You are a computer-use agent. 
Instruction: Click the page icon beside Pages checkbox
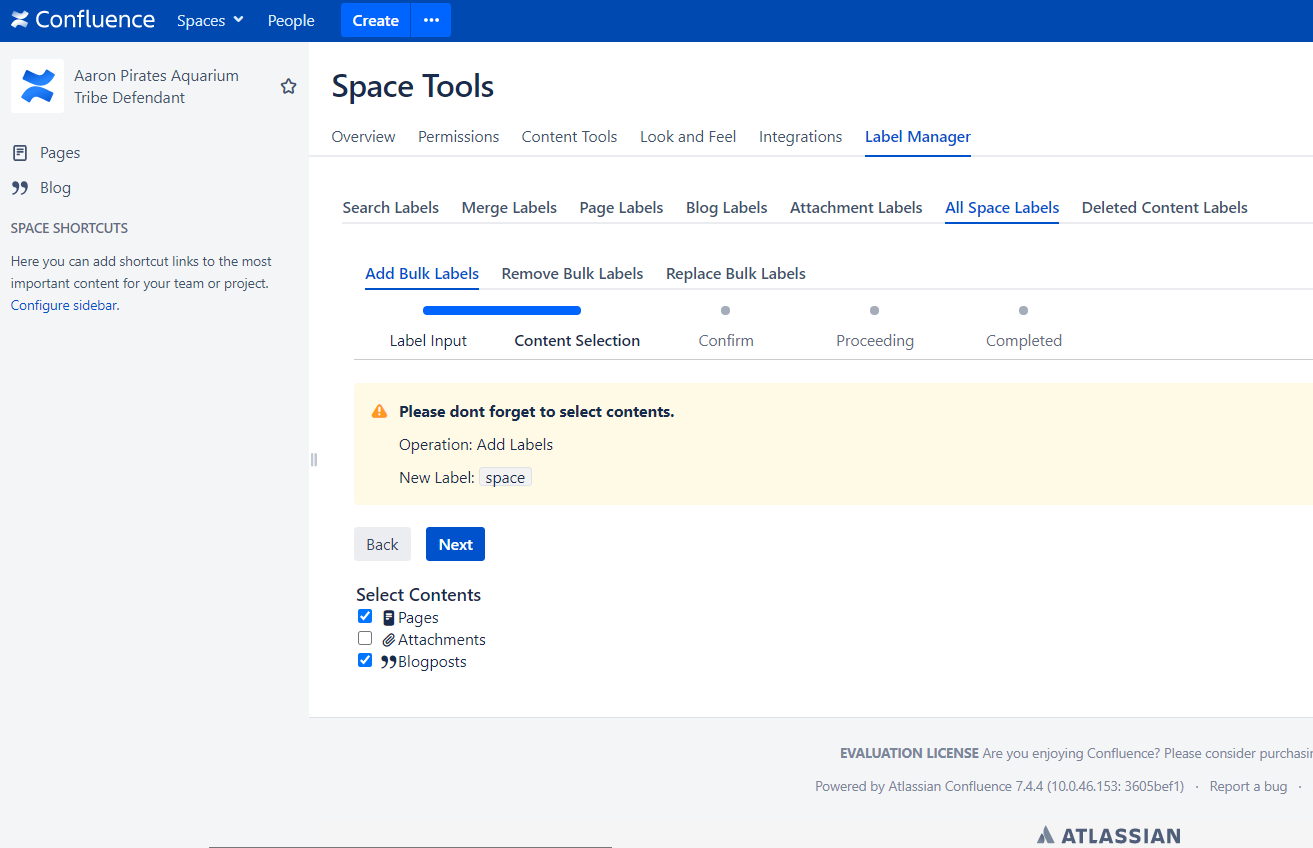pos(389,618)
